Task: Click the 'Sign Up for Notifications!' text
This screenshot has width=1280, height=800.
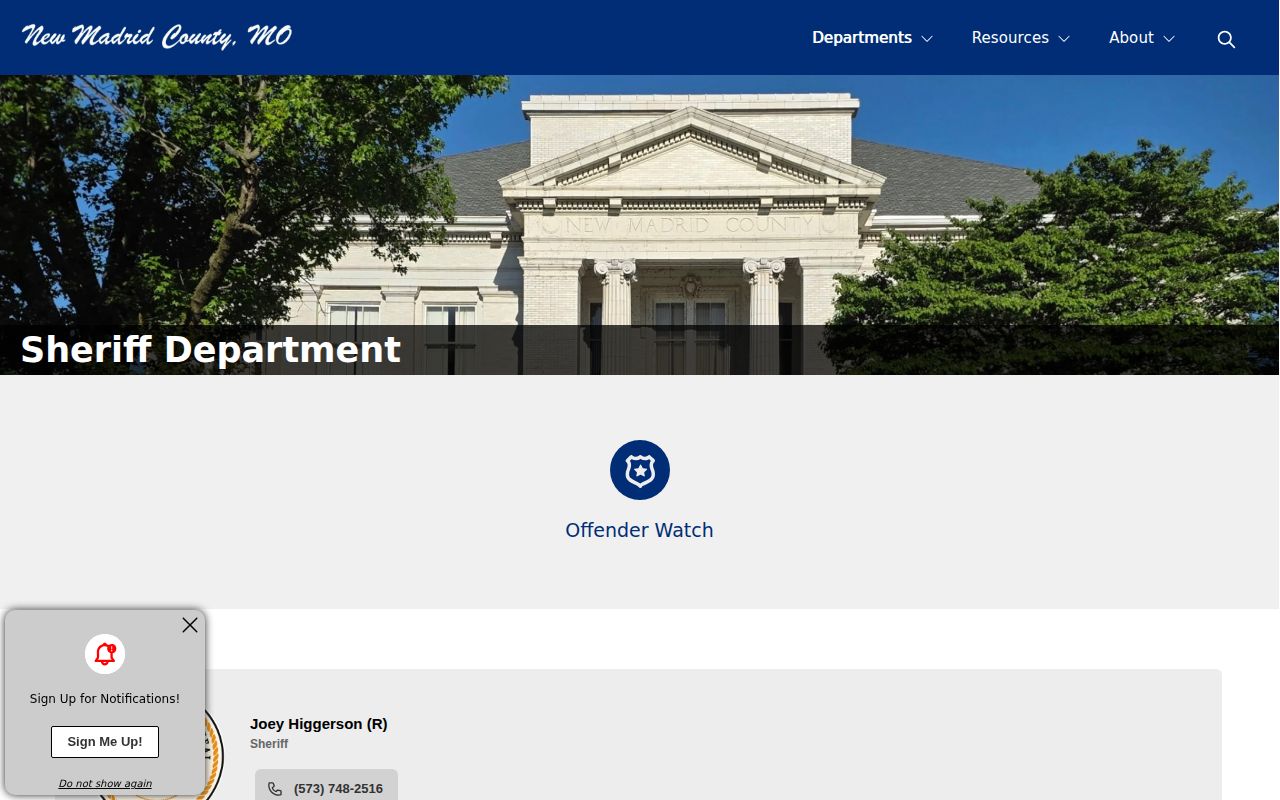Action: pos(105,699)
